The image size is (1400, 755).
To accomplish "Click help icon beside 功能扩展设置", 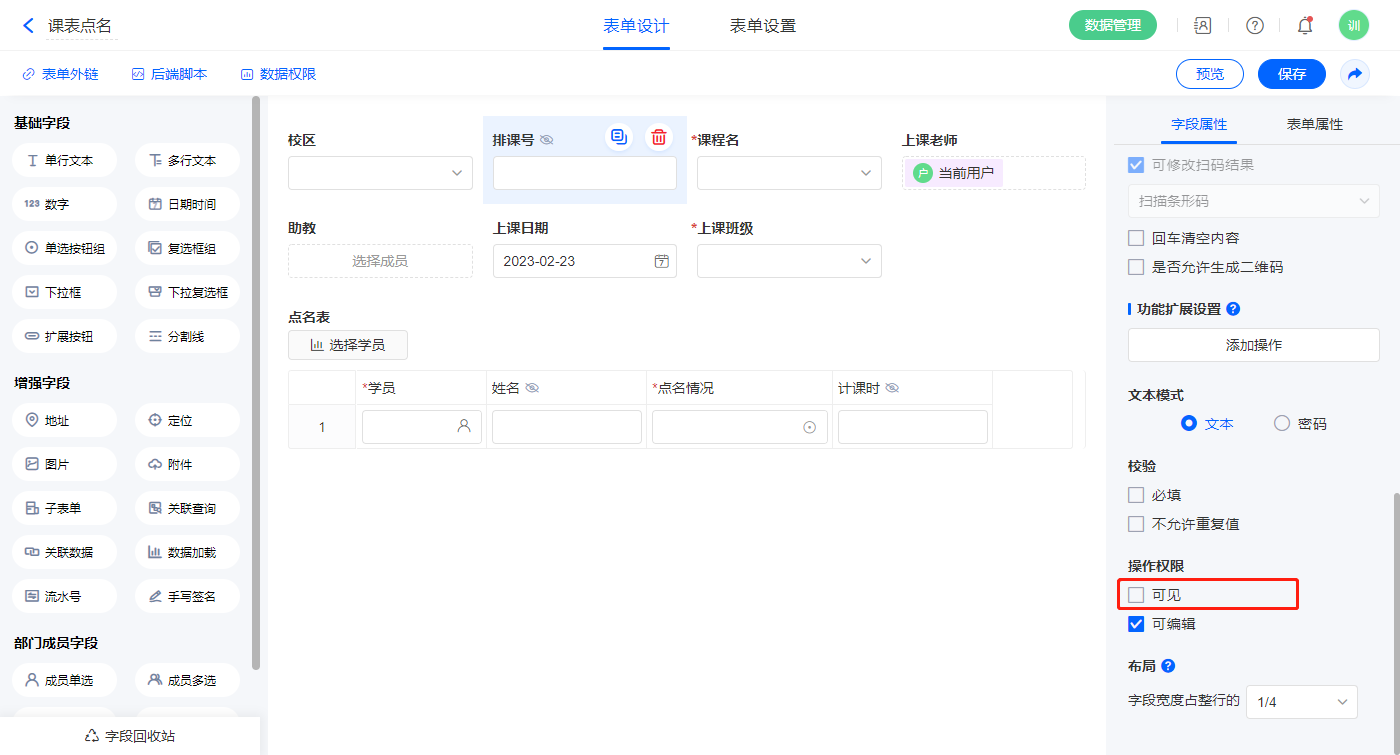I will point(1233,309).
